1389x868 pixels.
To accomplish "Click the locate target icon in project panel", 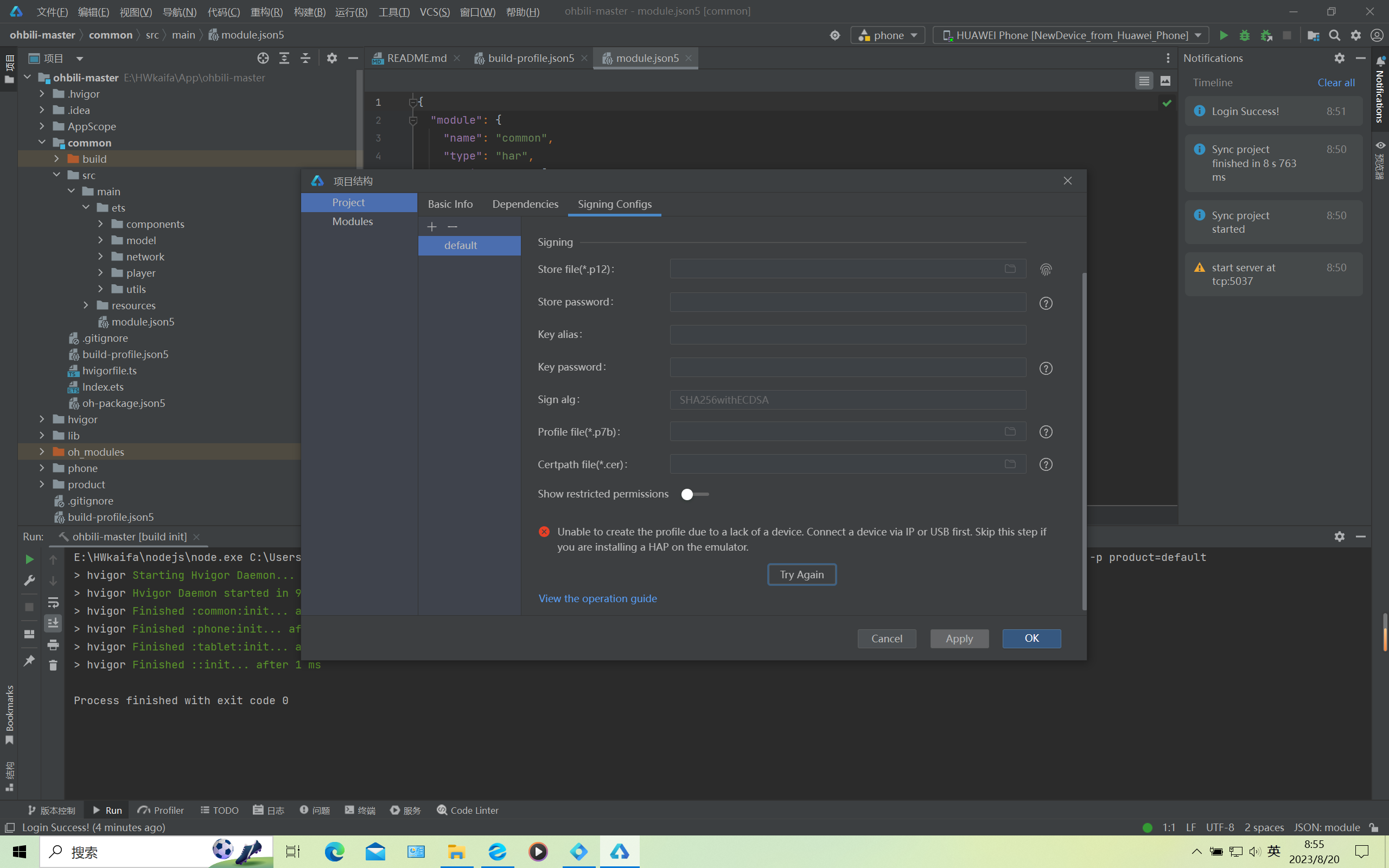I will tap(263, 58).
